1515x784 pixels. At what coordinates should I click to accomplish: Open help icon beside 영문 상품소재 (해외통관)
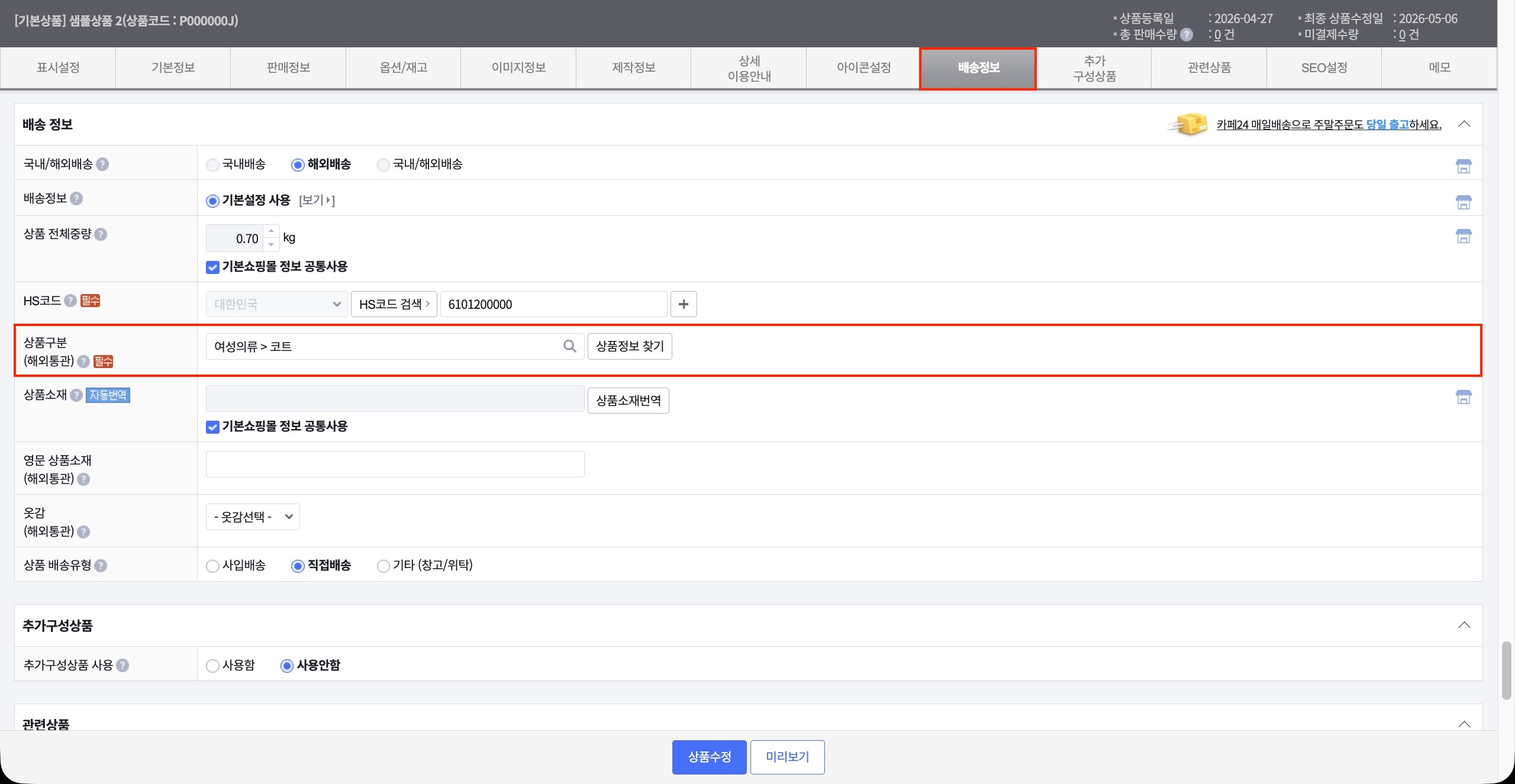[x=83, y=479]
